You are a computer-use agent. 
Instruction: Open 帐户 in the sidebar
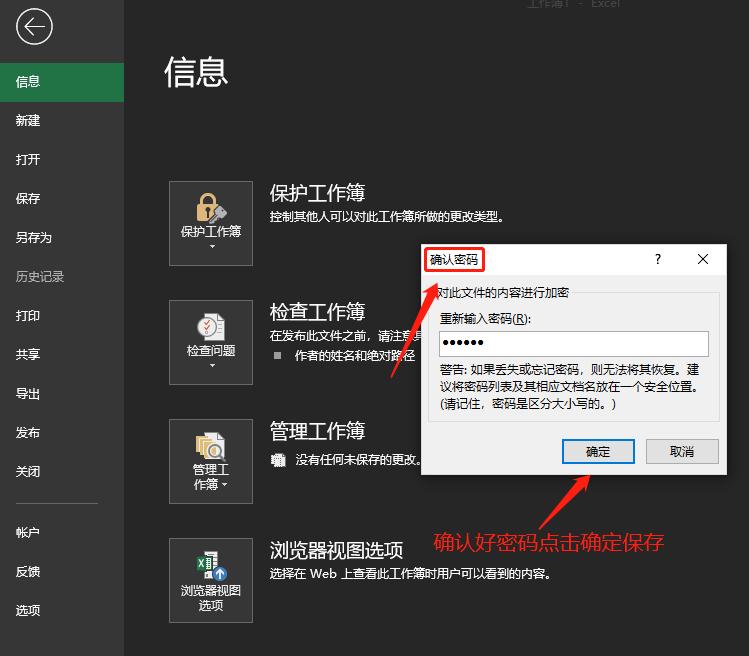[62, 533]
